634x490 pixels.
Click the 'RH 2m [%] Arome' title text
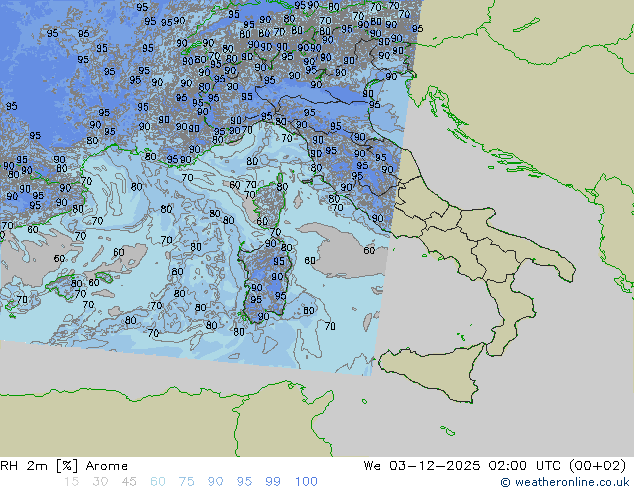[x=64, y=466]
